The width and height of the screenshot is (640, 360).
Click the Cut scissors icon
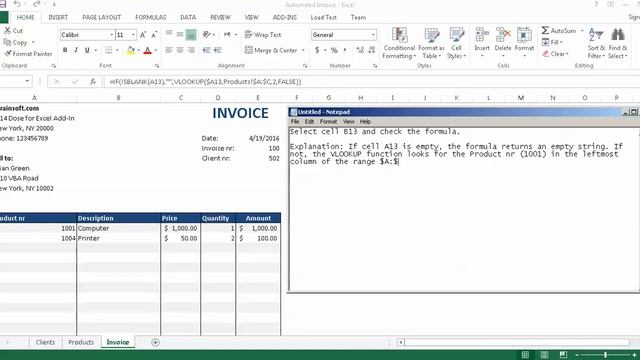[7, 31]
